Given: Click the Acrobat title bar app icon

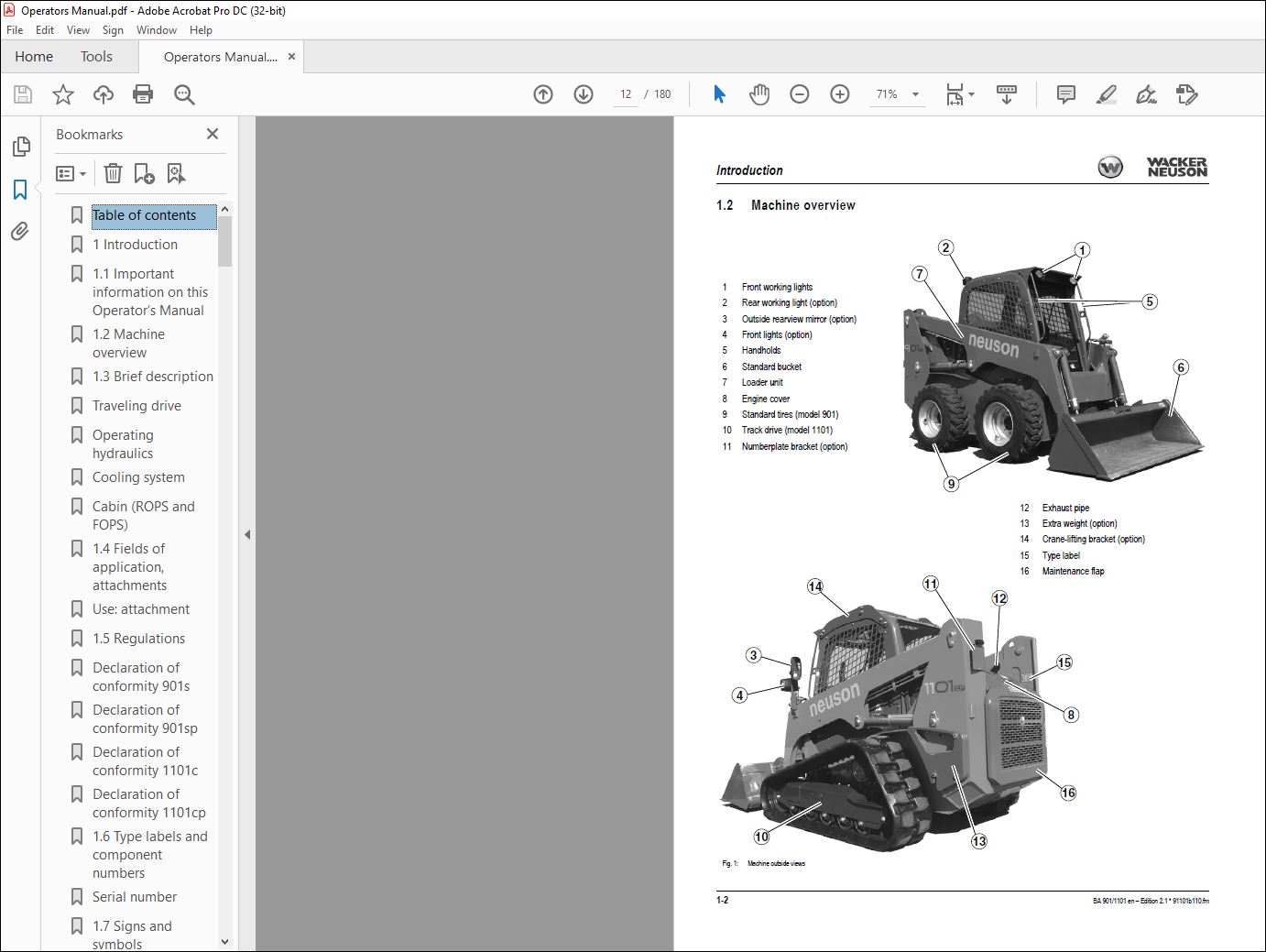Looking at the screenshot, I should (x=10, y=10).
